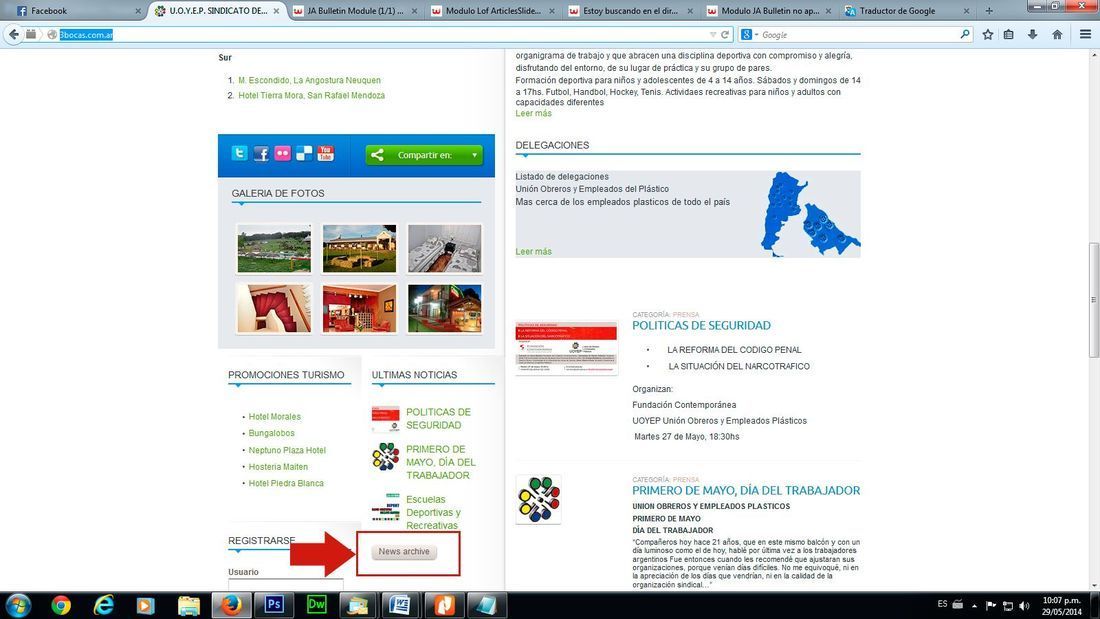
Task: Open the Hosteria Maiten link
Action: point(278,467)
